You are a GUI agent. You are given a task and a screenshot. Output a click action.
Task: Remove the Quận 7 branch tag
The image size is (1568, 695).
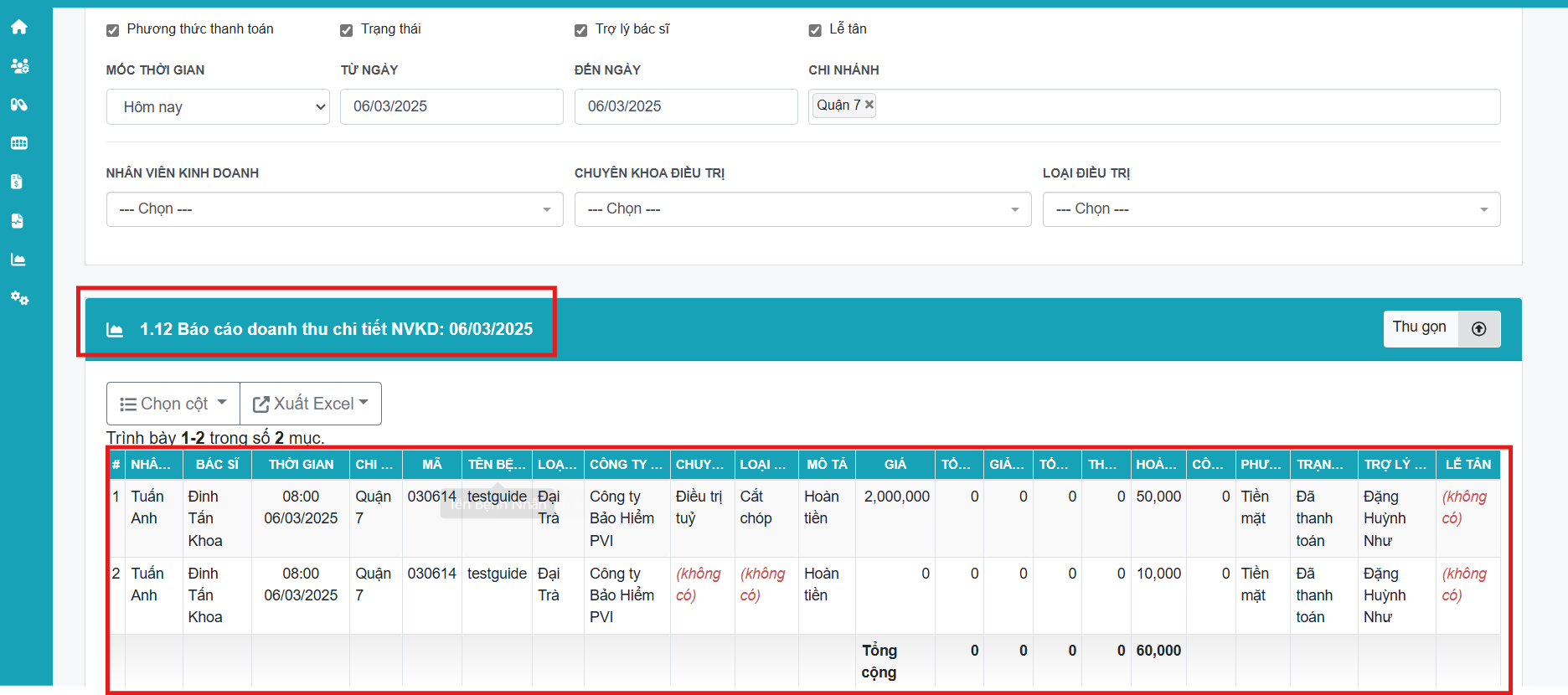(869, 105)
